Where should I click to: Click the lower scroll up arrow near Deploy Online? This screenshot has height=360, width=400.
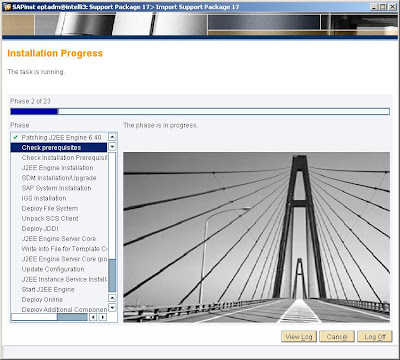point(112,298)
